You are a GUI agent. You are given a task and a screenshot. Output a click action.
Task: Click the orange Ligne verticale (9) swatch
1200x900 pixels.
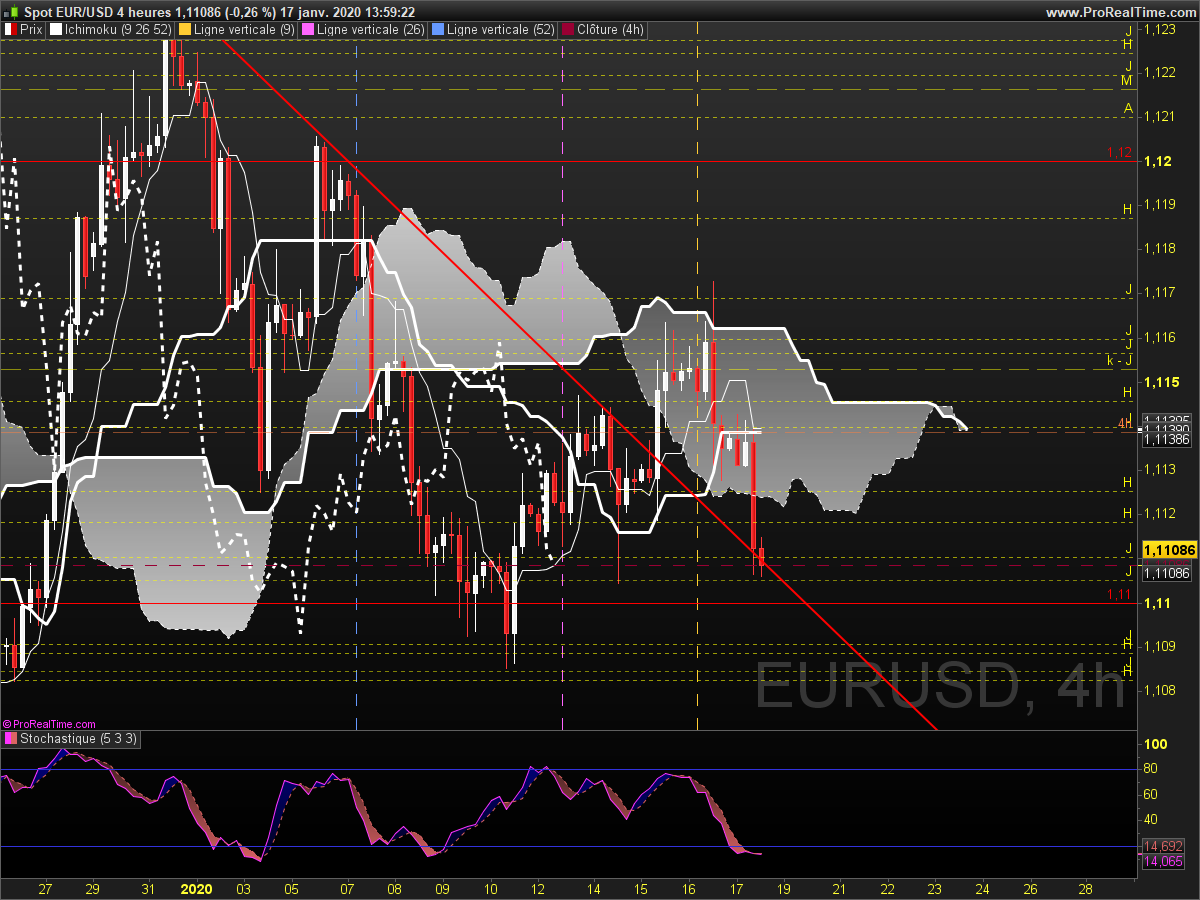click(x=184, y=30)
